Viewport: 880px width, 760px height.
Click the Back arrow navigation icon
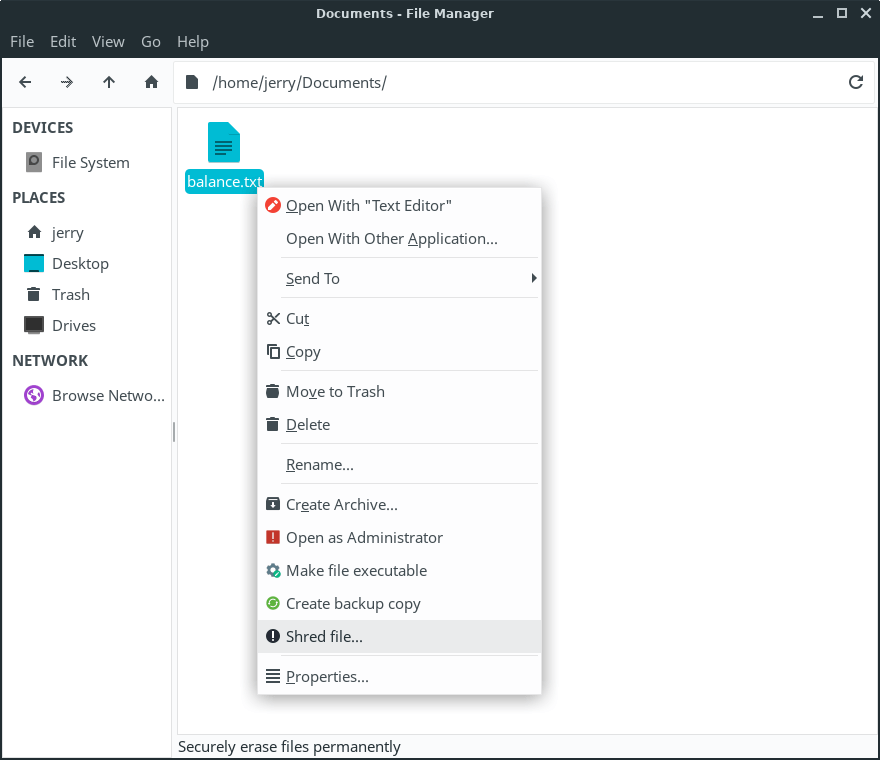coord(26,82)
